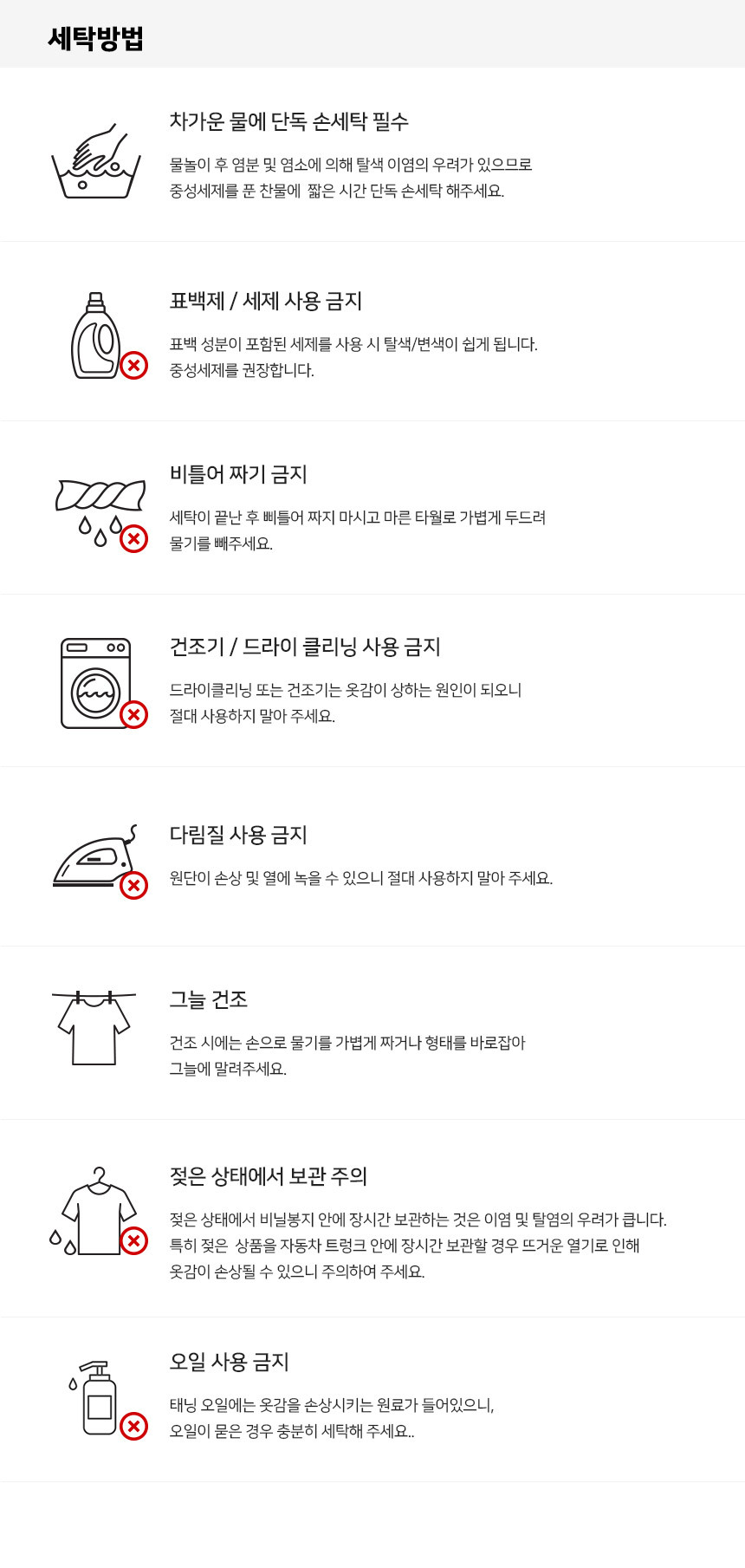This screenshot has width=745, height=1568.
Task: Click the 비틀어 짜기 금지 heading
Action: [238, 474]
